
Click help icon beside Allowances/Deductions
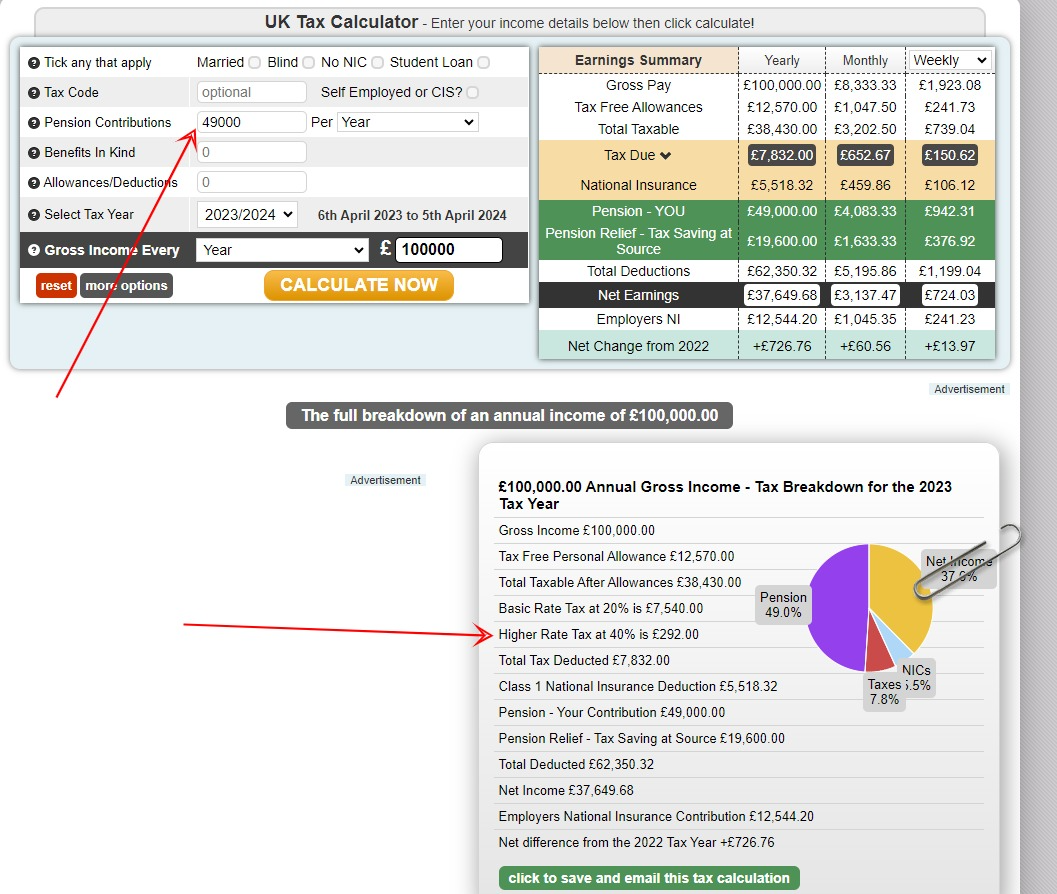click(34, 184)
